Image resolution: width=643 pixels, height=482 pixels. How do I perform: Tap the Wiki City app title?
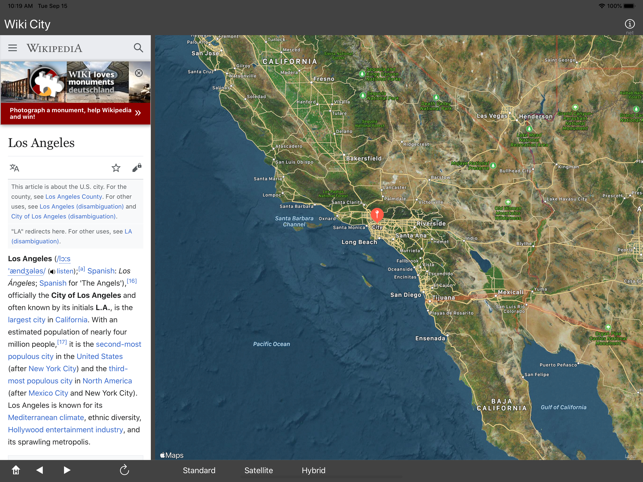27,24
